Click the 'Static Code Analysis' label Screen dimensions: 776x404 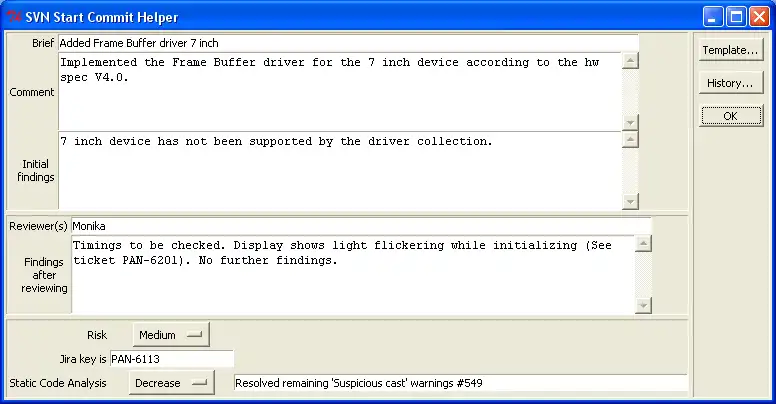58,383
